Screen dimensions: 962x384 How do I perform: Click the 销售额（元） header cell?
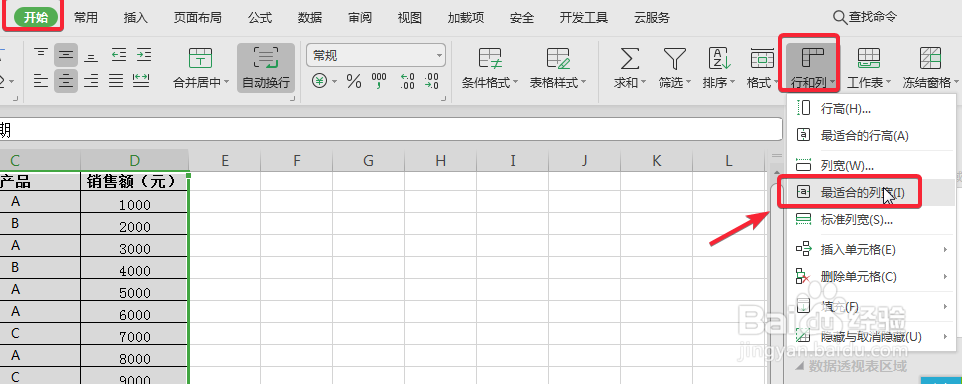click(134, 181)
